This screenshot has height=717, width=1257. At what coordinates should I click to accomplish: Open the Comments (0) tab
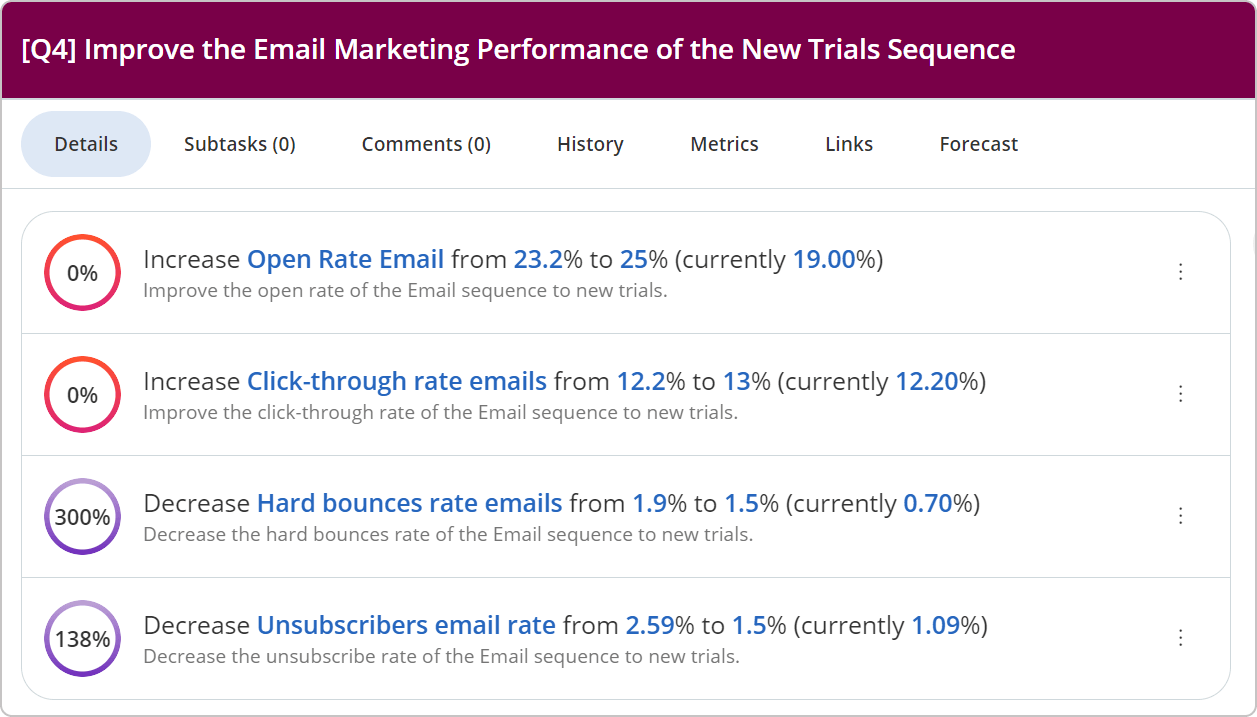click(426, 144)
